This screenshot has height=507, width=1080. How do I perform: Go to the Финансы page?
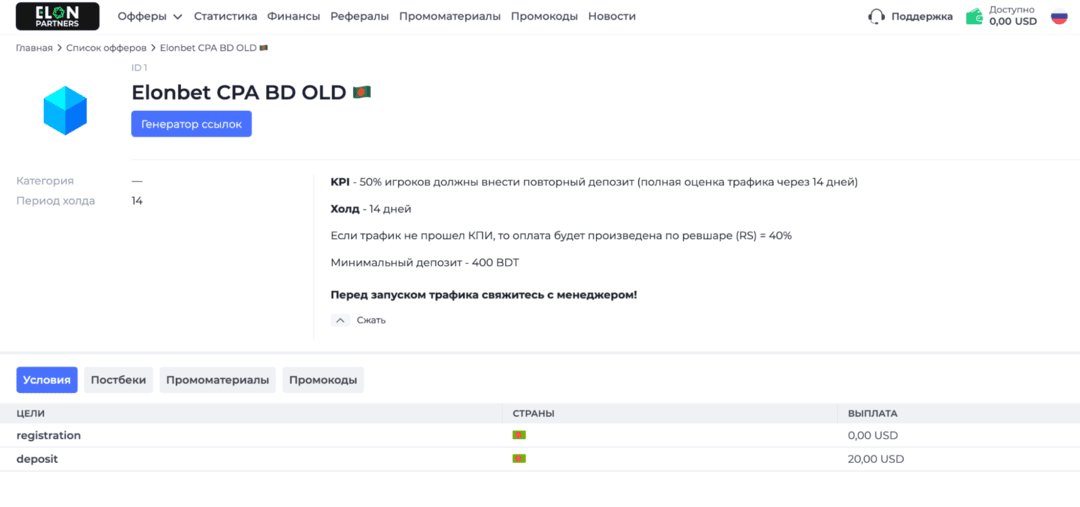pos(293,16)
